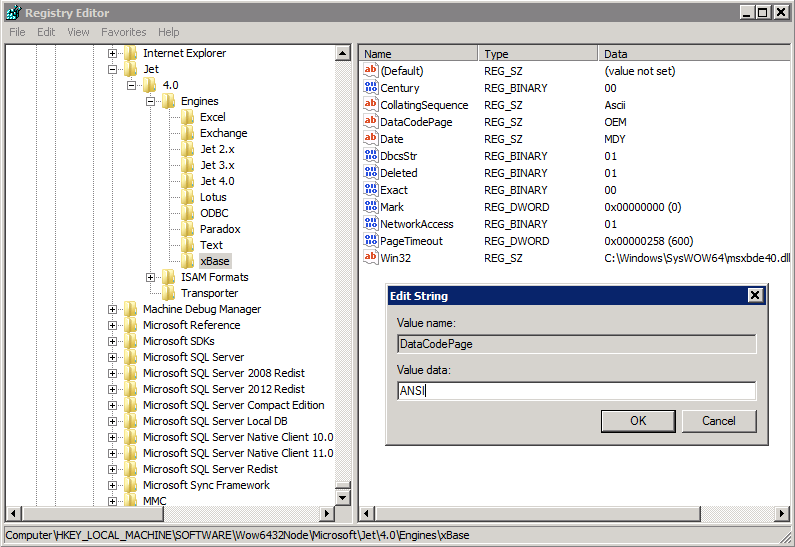Select the Microsoft SQL Server Compact Edition key
The height and width of the screenshot is (547, 795).
[x=234, y=405]
